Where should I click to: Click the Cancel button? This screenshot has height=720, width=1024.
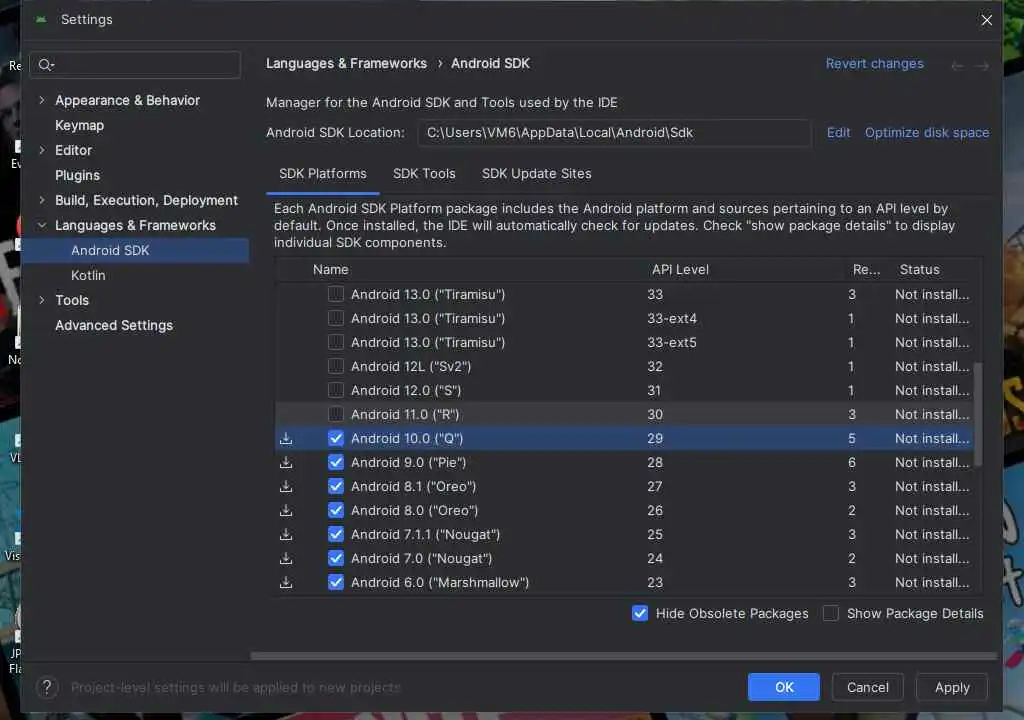(x=867, y=687)
